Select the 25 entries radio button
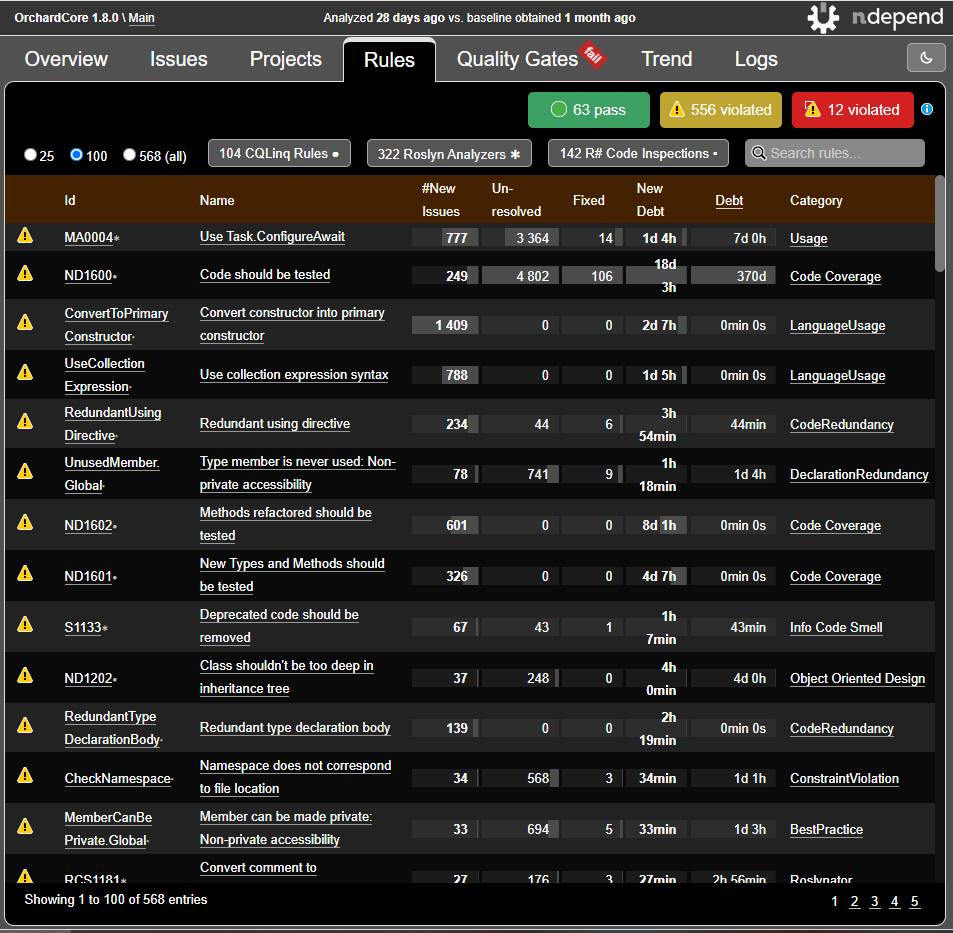 (x=30, y=153)
